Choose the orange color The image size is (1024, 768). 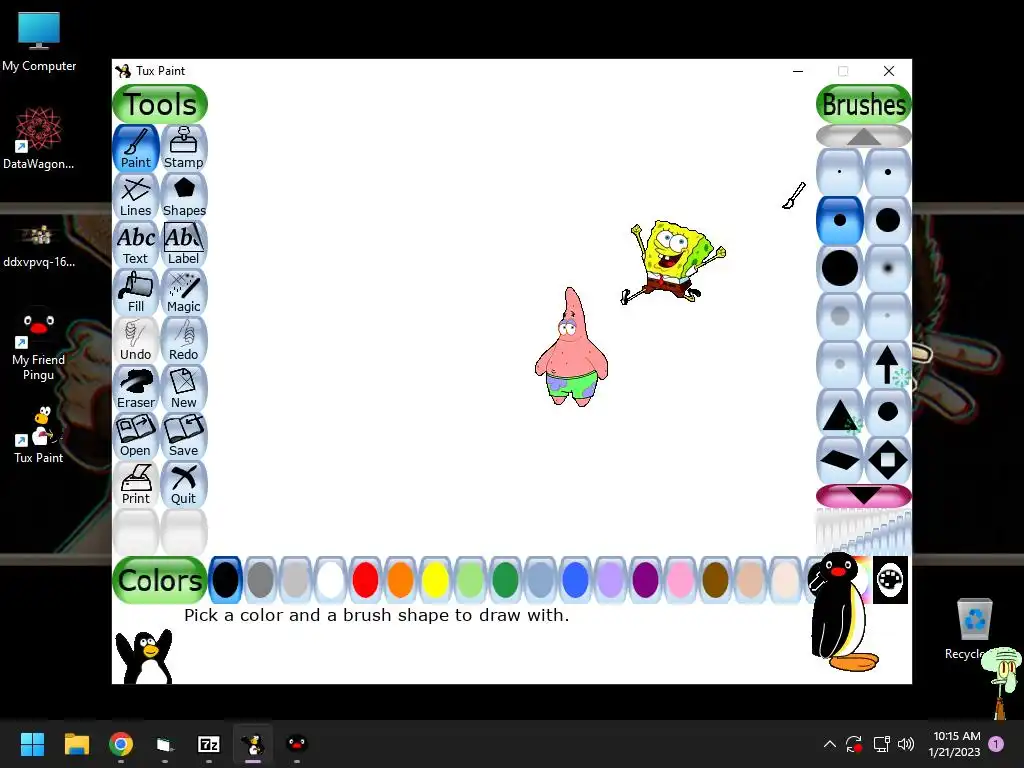coord(400,579)
